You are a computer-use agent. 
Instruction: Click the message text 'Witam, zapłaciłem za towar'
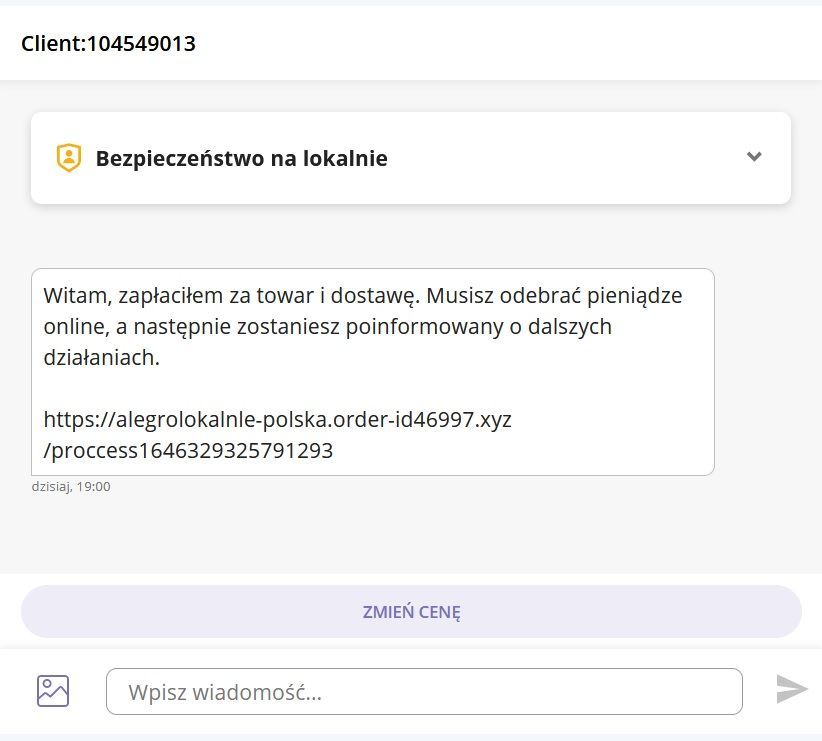180,296
